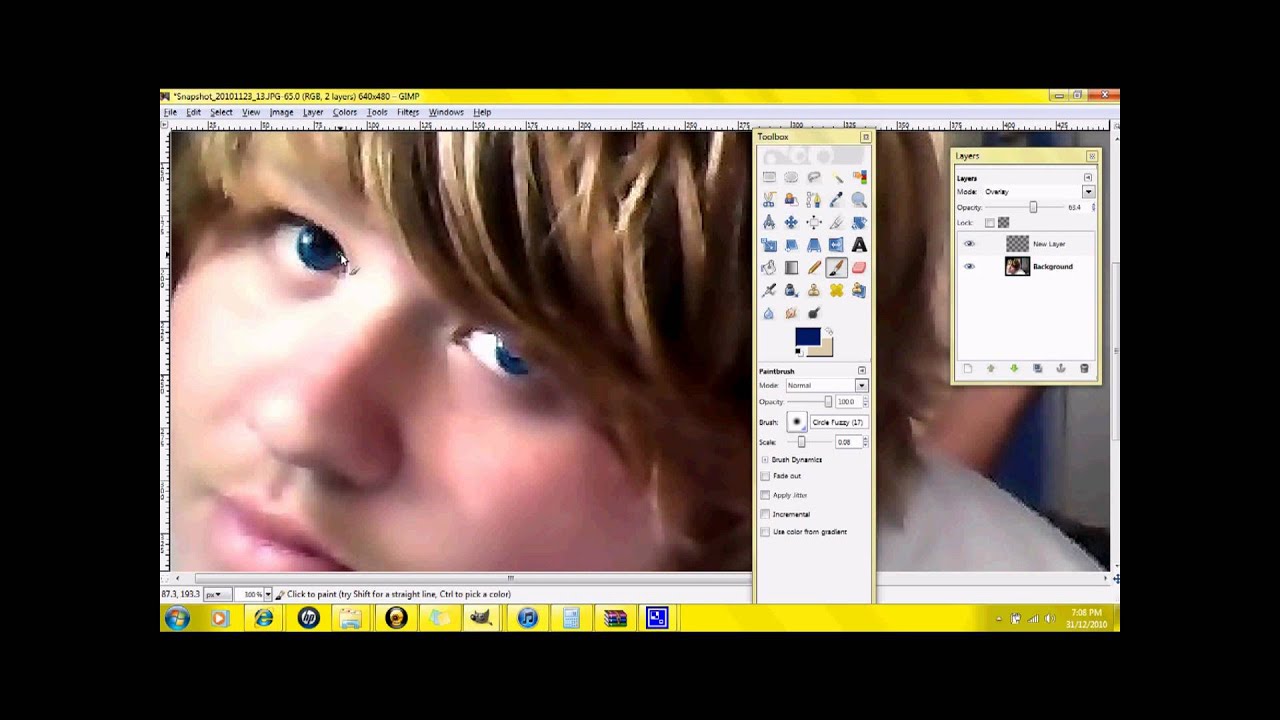Screen dimensions: 1280x720
Task: Select the Perspective Clone tool
Action: (x=859, y=290)
